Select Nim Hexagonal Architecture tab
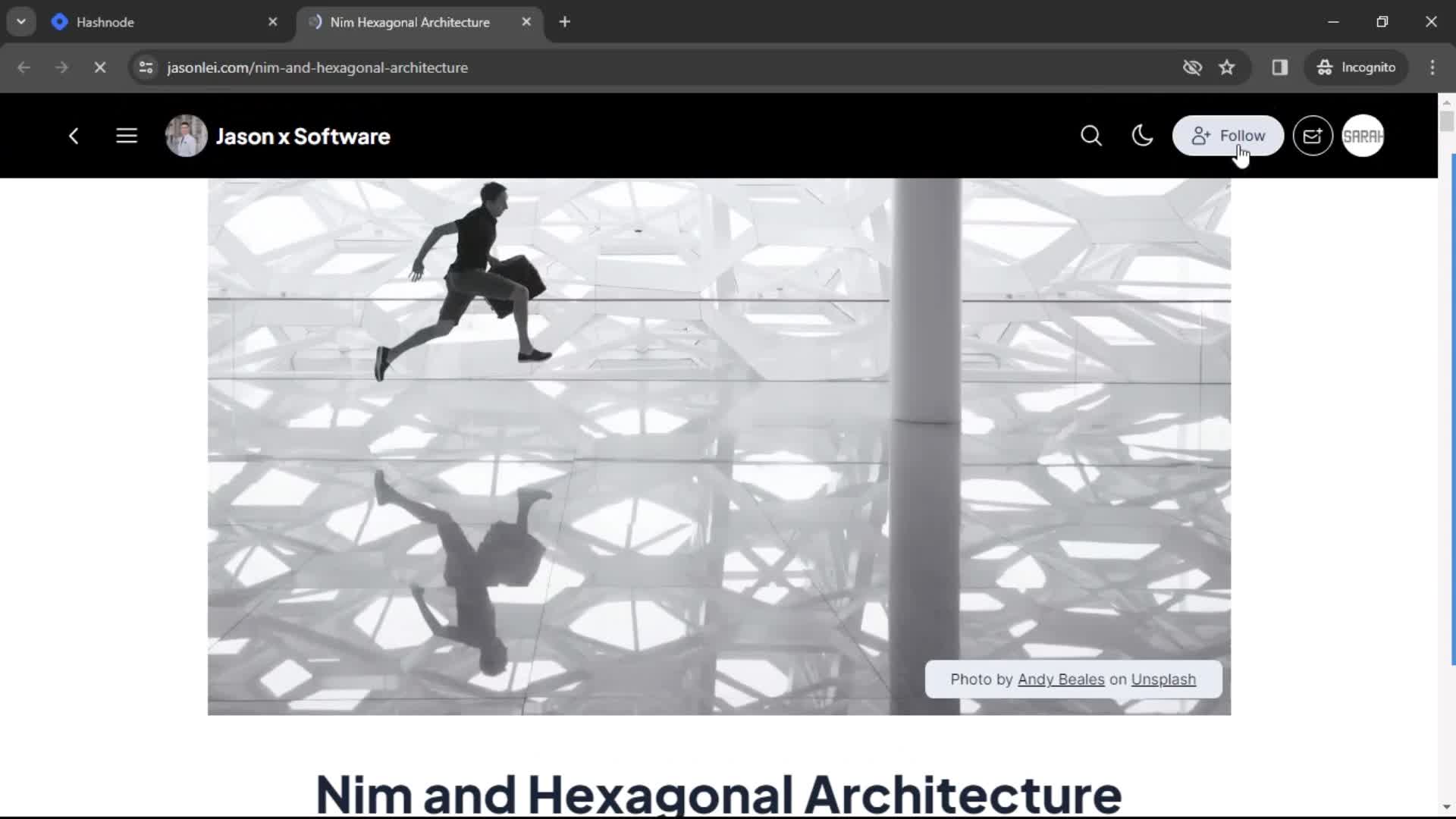The image size is (1456, 819). [409, 22]
